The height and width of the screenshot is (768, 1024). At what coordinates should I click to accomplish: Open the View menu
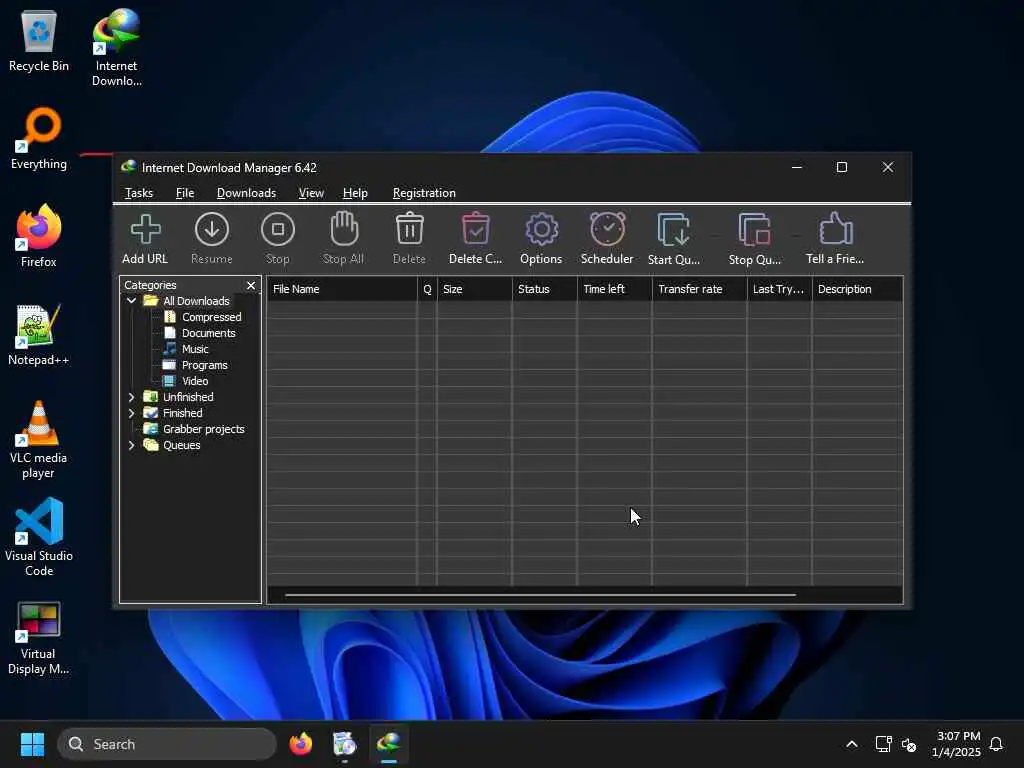point(311,193)
